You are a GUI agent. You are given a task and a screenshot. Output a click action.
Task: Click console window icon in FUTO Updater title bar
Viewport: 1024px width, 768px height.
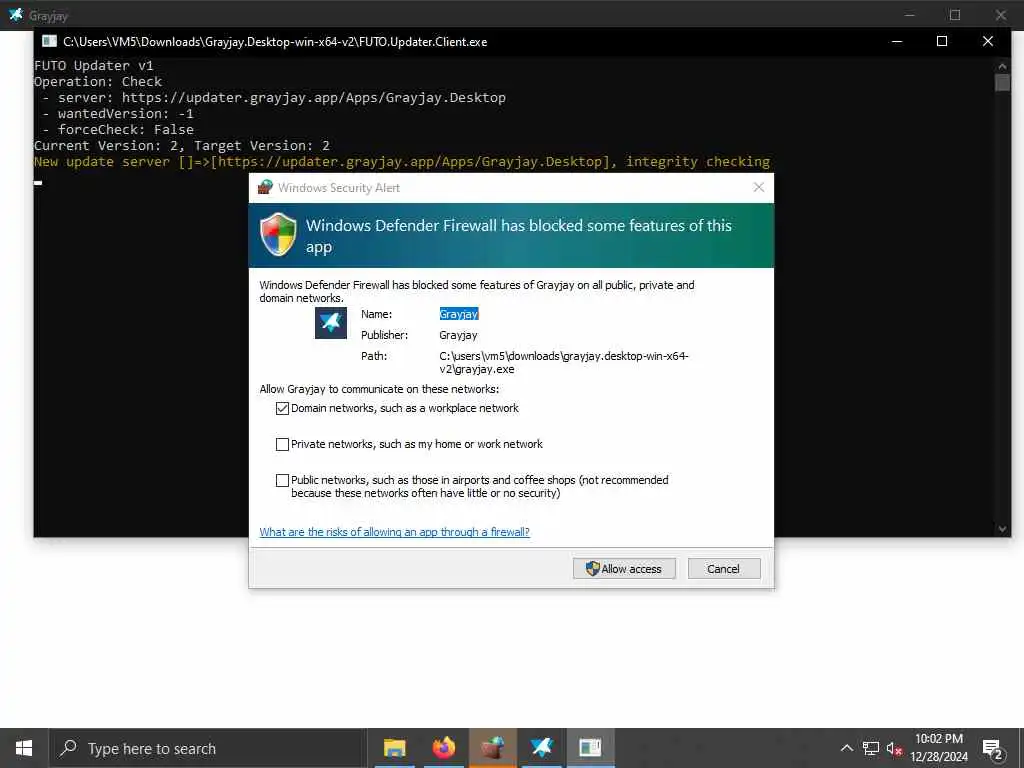pos(50,41)
